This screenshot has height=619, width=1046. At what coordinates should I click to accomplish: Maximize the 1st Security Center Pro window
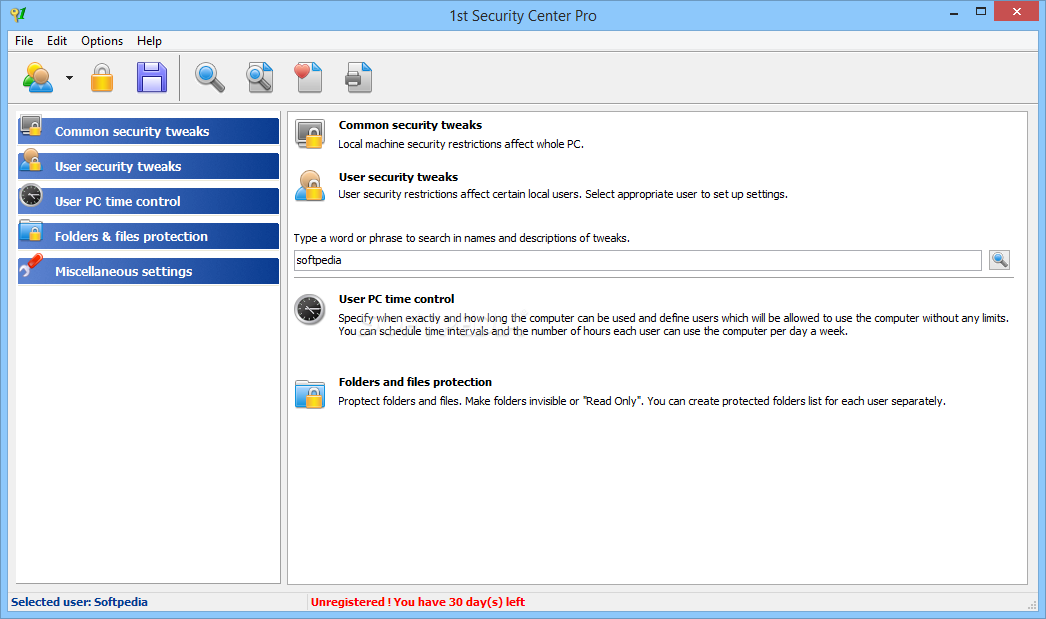981,11
